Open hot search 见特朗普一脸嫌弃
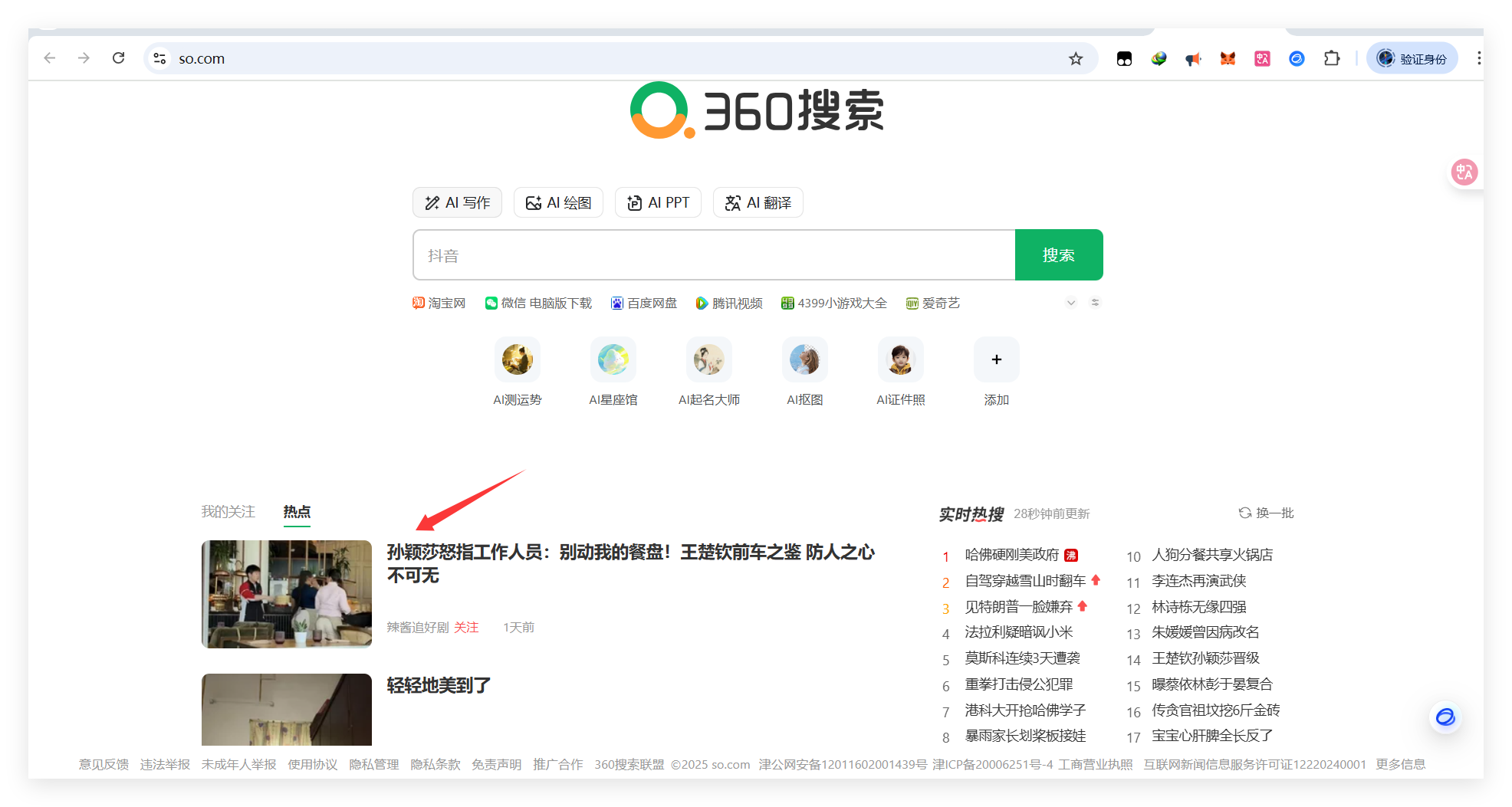Image resolution: width=1512 pixels, height=807 pixels. pos(1018,607)
